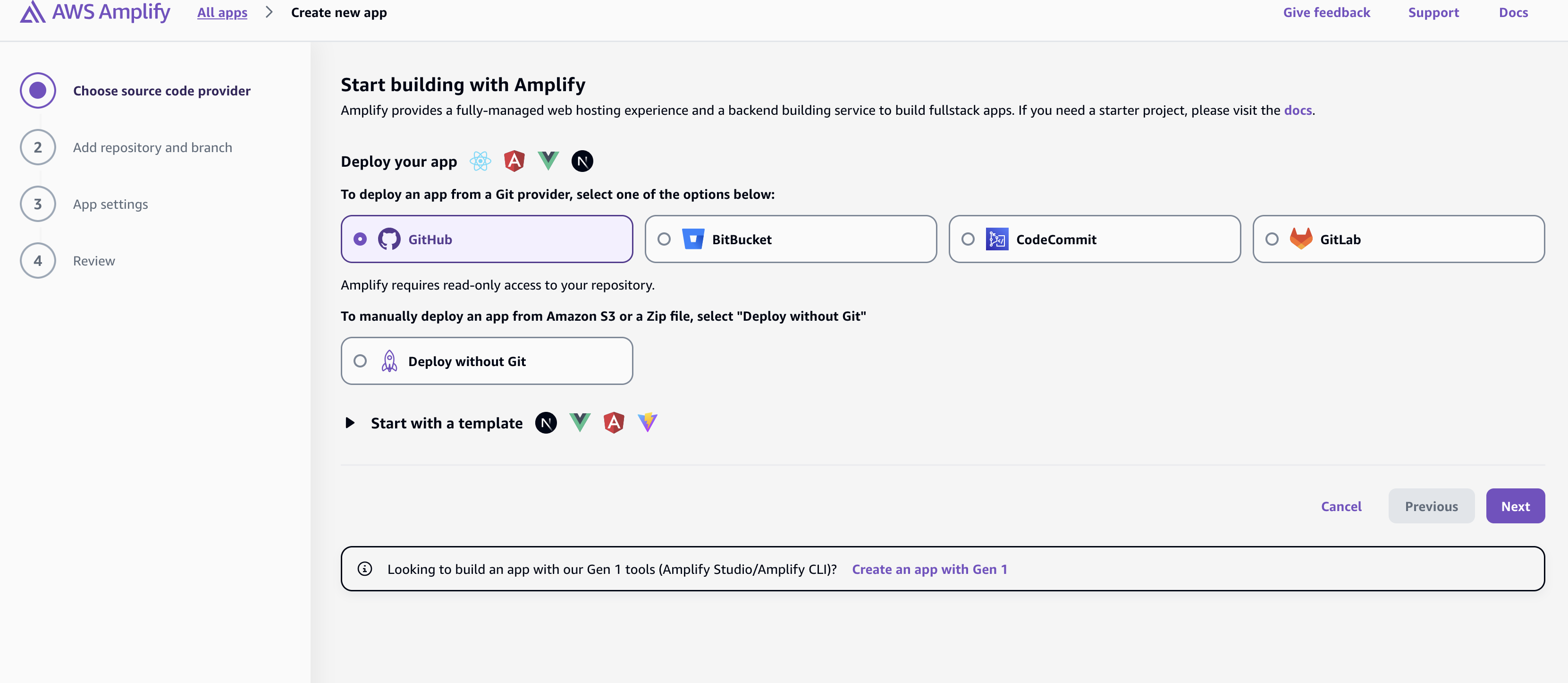1568x683 pixels.
Task: Click the Vue icon beside Deploy your app
Action: pyautogui.click(x=548, y=162)
